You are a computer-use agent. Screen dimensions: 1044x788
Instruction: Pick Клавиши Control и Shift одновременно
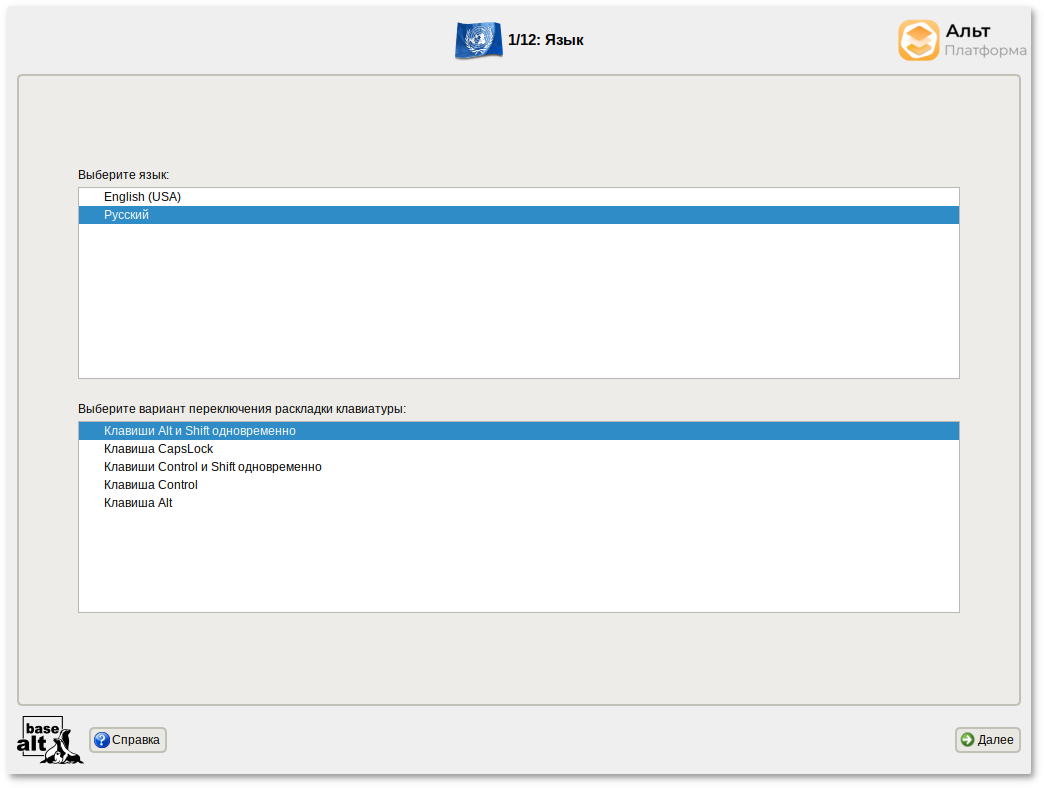click(x=212, y=467)
